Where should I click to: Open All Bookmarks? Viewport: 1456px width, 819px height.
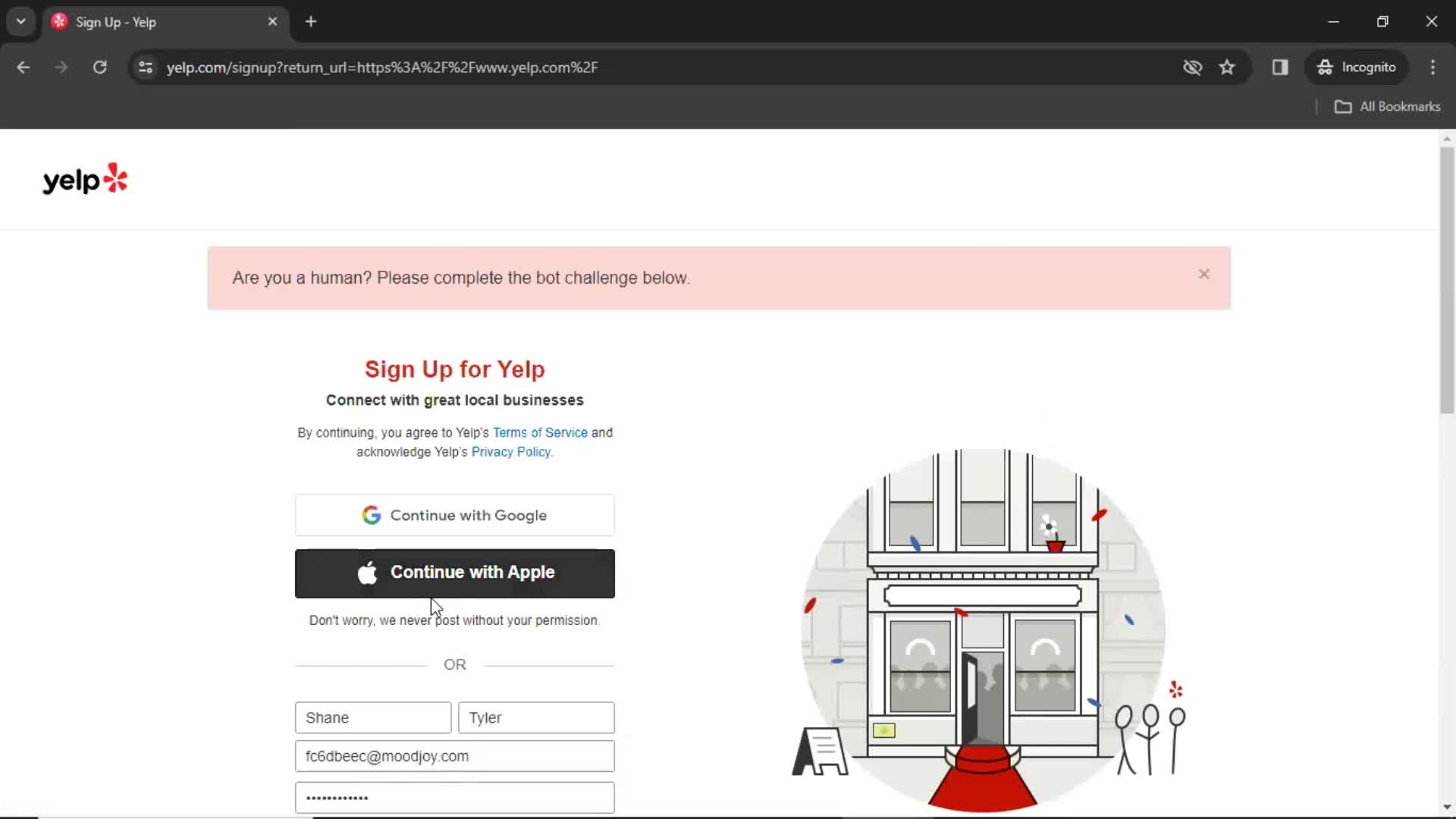[x=1388, y=107]
